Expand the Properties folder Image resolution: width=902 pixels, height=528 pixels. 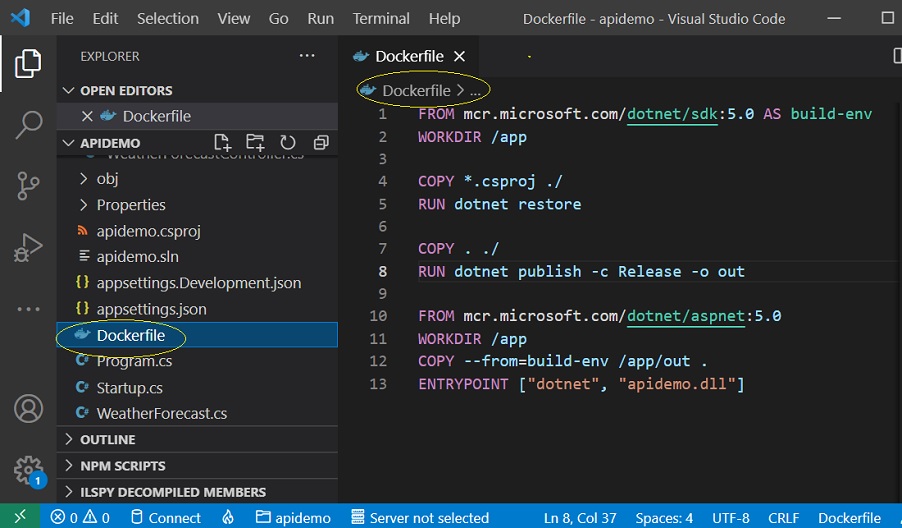tap(83, 205)
